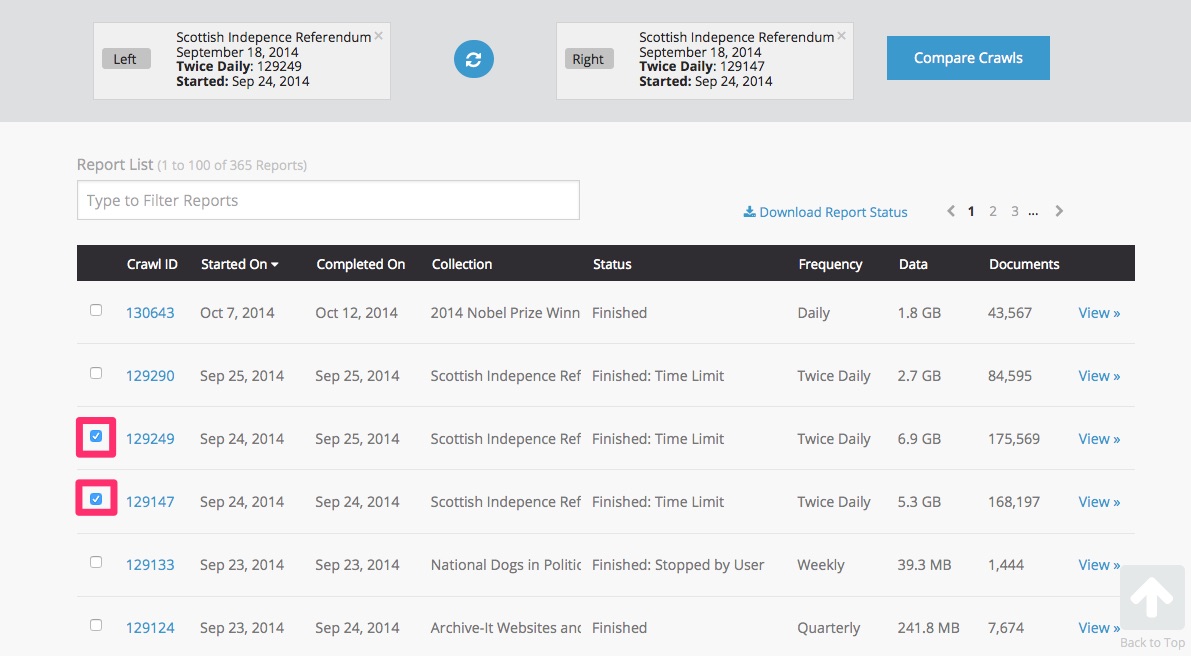
Task: Go to page 3 of reports
Action: [x=1014, y=211]
